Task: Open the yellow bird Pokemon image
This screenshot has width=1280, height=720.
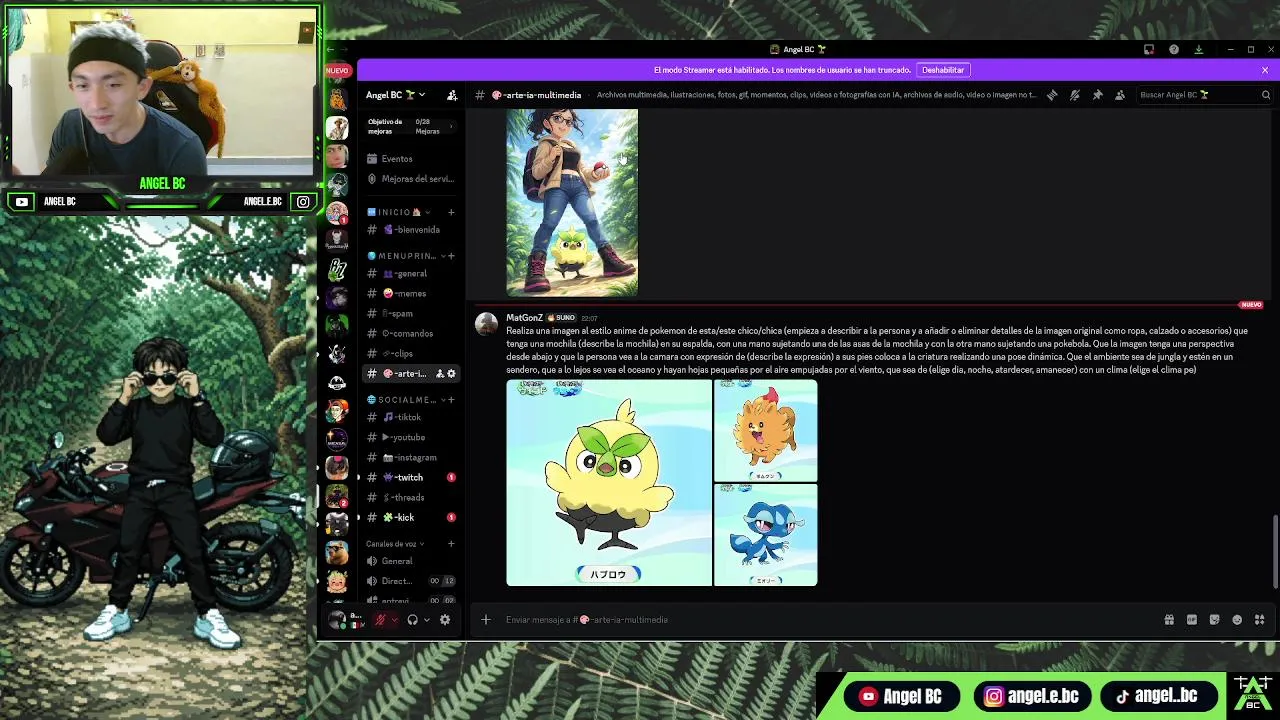Action: coord(609,483)
